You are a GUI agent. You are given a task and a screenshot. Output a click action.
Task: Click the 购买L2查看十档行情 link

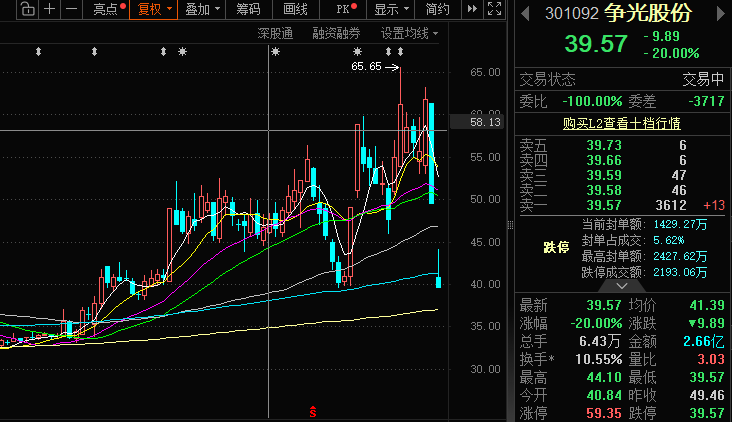tap(621, 123)
